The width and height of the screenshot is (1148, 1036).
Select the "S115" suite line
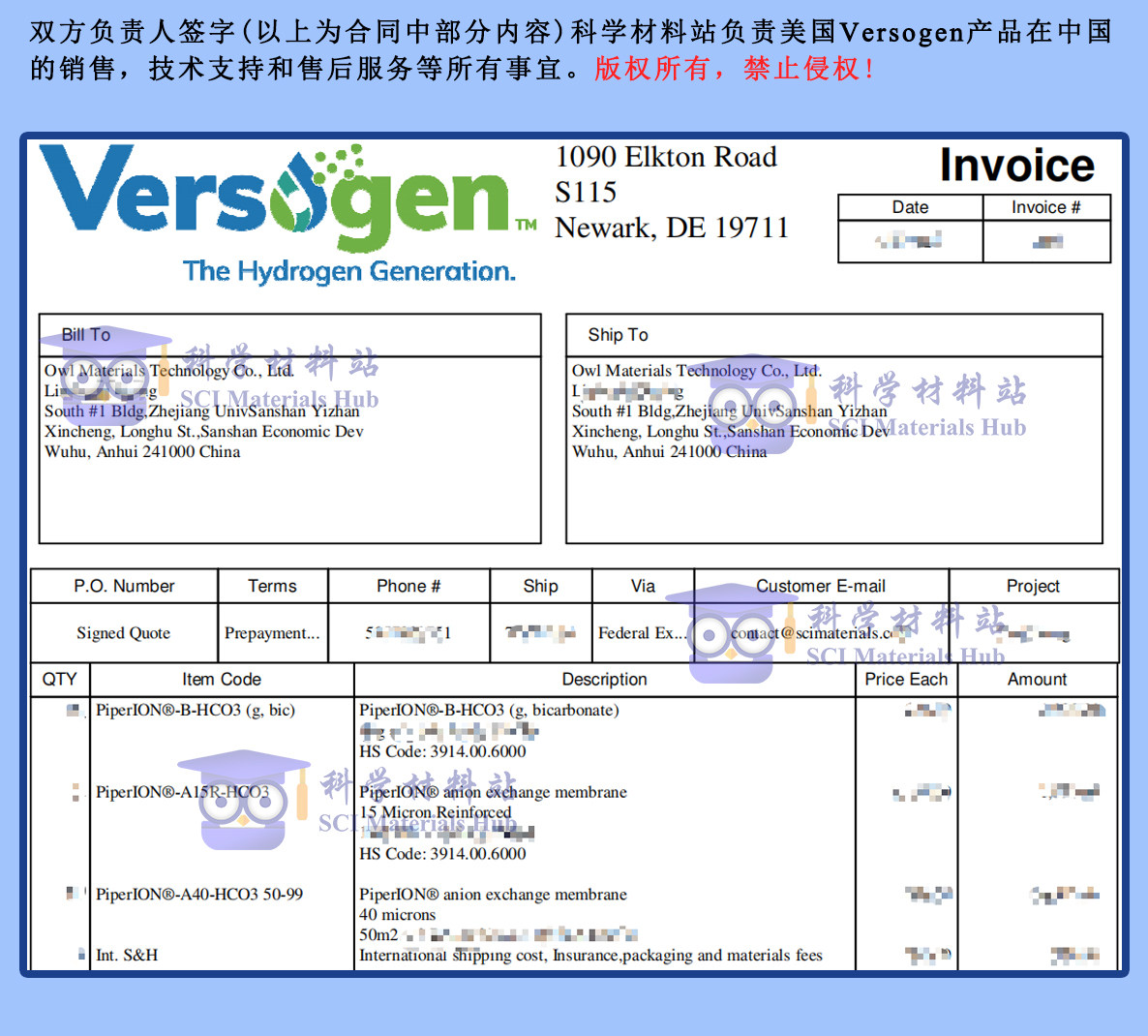[x=585, y=192]
